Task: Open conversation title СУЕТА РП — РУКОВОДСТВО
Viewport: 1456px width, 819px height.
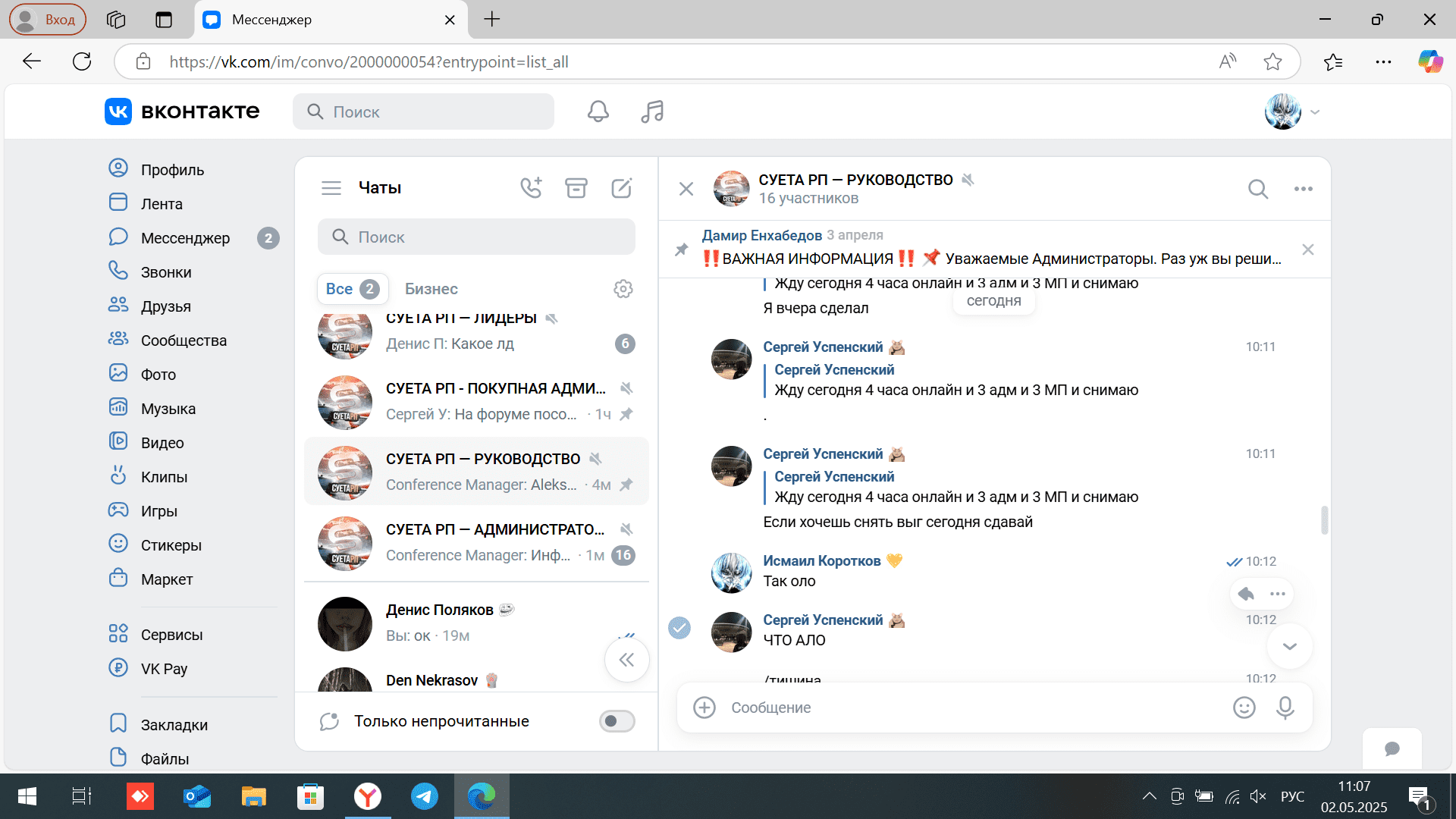Action: click(855, 180)
